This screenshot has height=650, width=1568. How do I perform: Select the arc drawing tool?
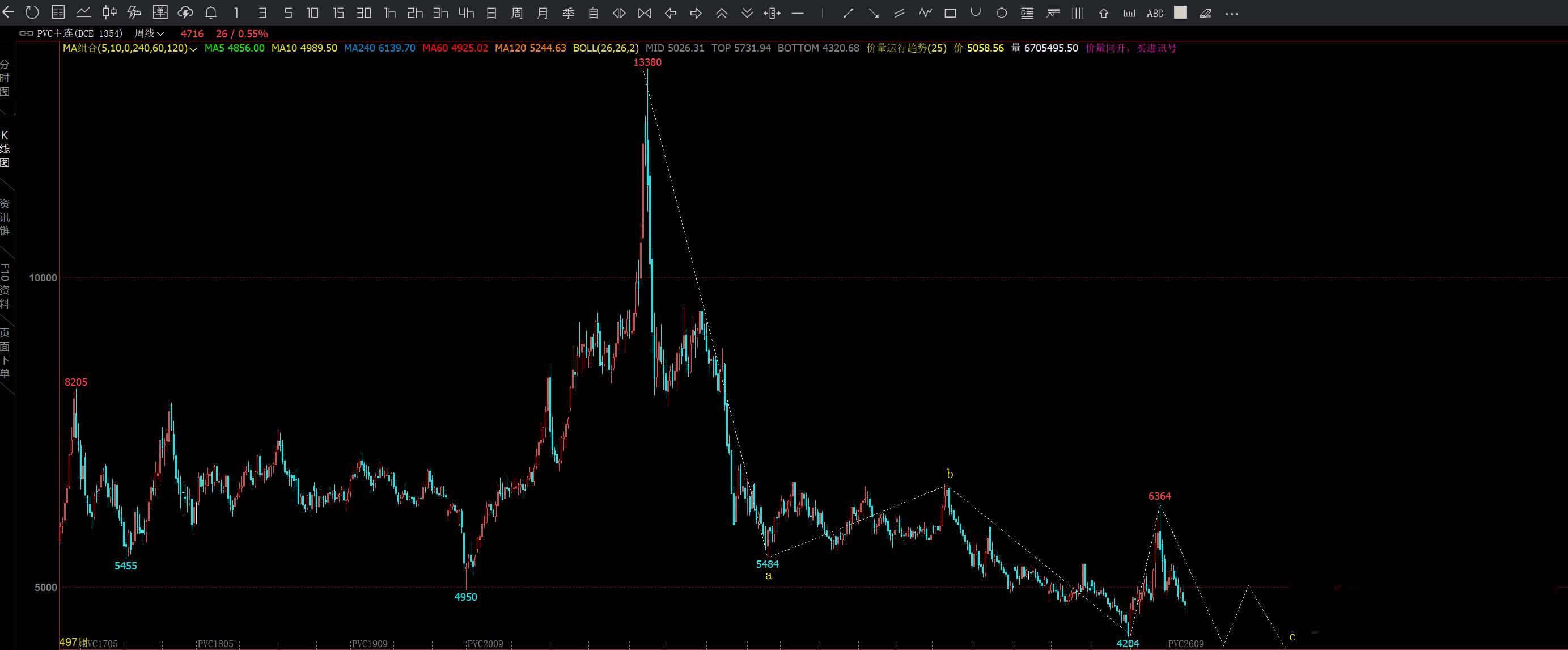pos(976,13)
